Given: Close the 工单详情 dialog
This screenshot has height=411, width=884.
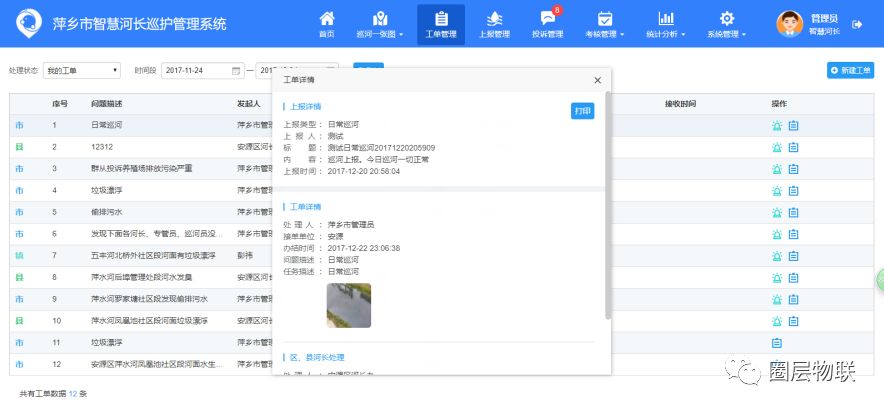Looking at the screenshot, I should coord(598,80).
